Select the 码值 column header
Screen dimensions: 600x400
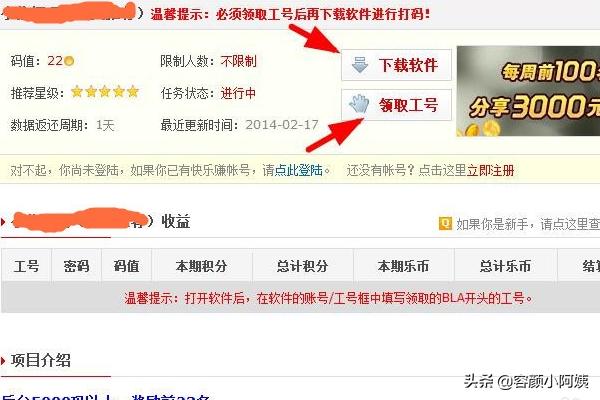click(x=126, y=266)
